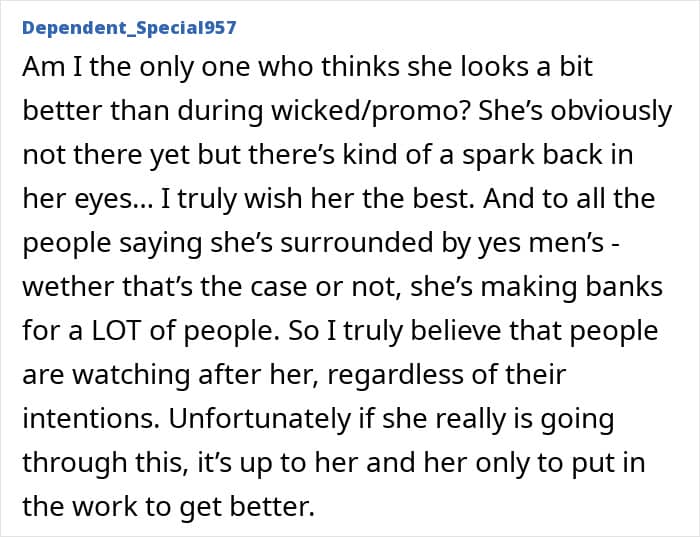This screenshot has width=700, height=537.
Task: Click the phrase "through this," in the text
Action: click(105, 462)
